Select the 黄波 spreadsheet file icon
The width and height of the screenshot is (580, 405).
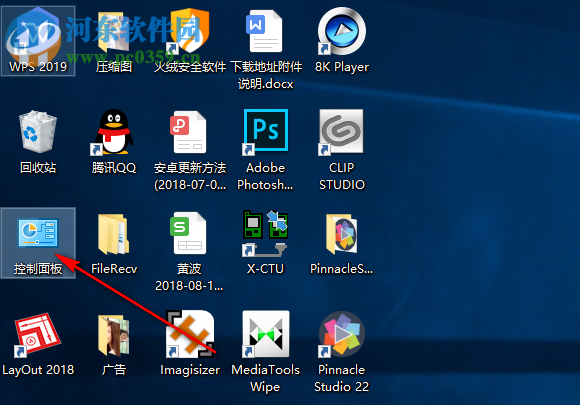click(x=189, y=233)
